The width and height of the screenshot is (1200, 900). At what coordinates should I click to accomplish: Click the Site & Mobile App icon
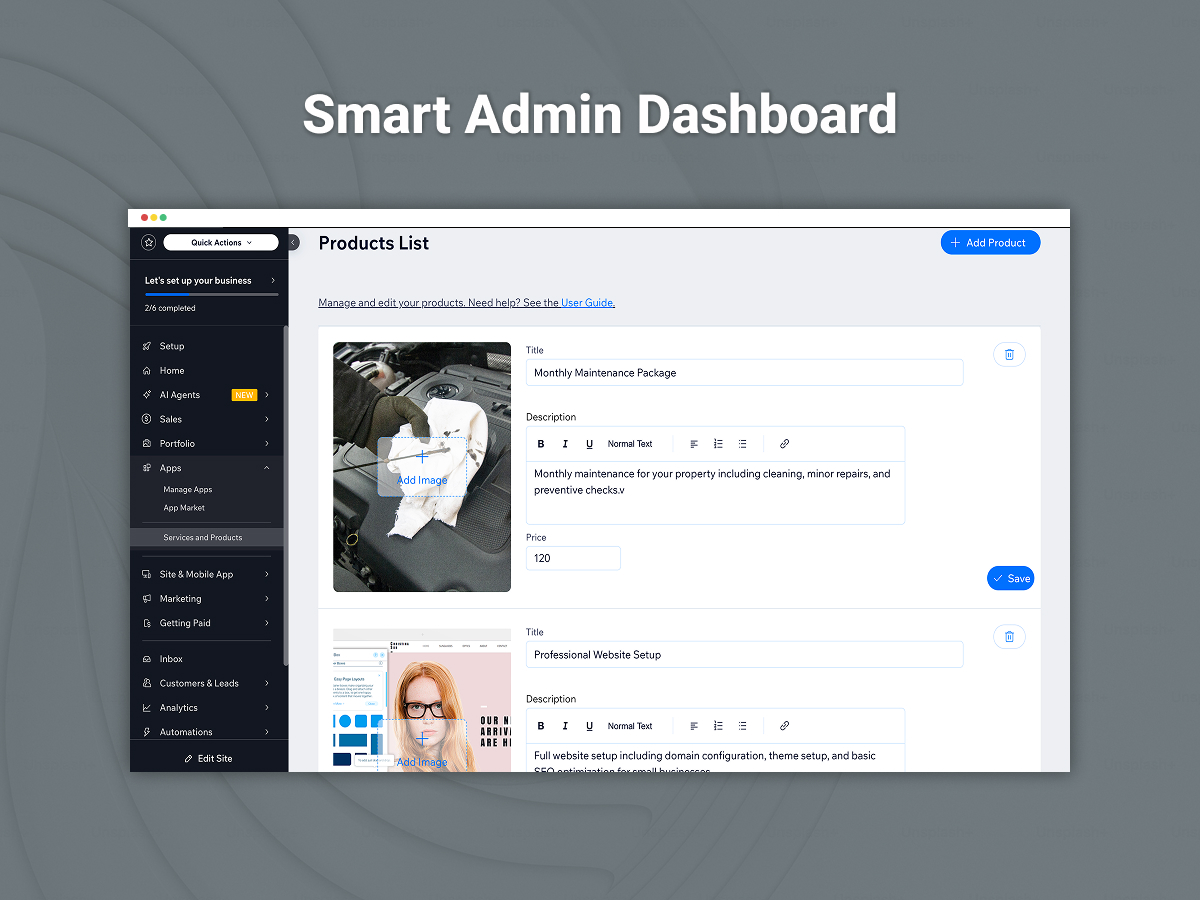(147, 574)
